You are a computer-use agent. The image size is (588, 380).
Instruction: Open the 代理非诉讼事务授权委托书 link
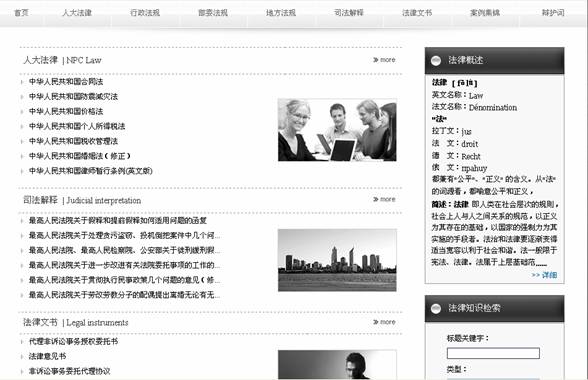point(74,341)
